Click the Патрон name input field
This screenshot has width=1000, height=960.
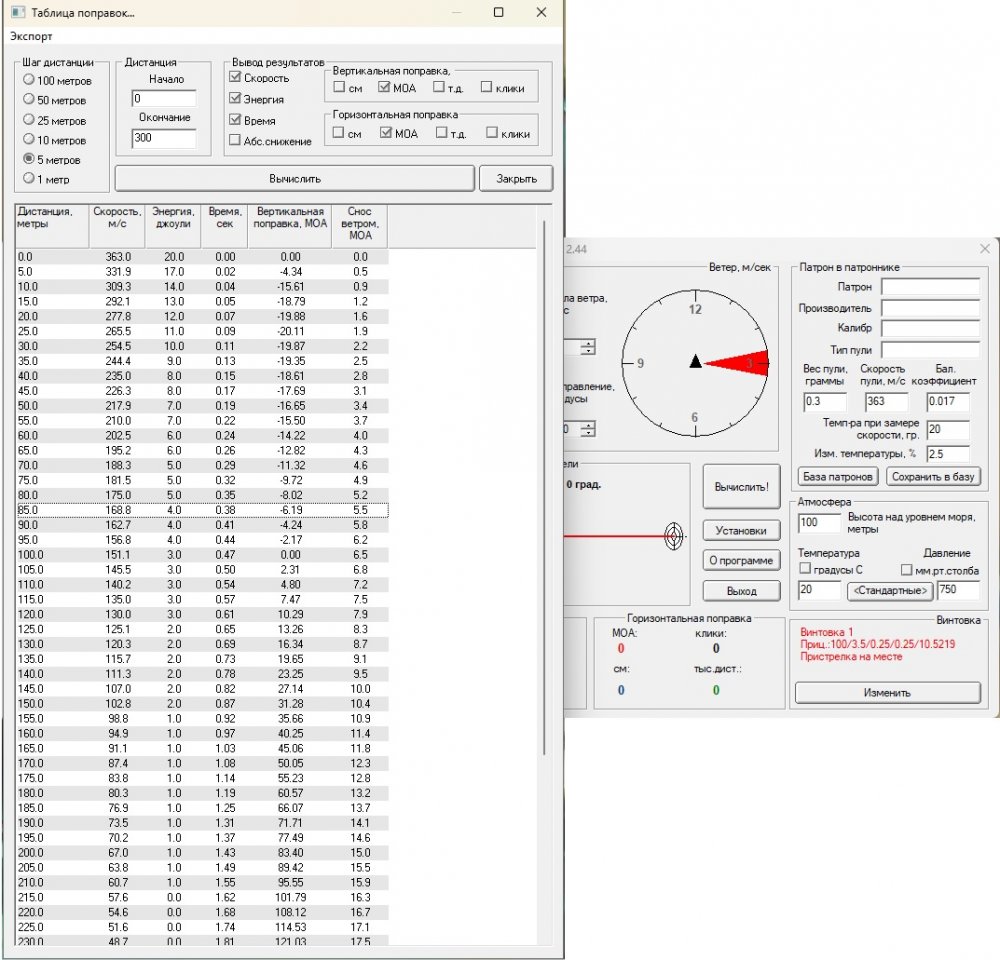click(930, 287)
